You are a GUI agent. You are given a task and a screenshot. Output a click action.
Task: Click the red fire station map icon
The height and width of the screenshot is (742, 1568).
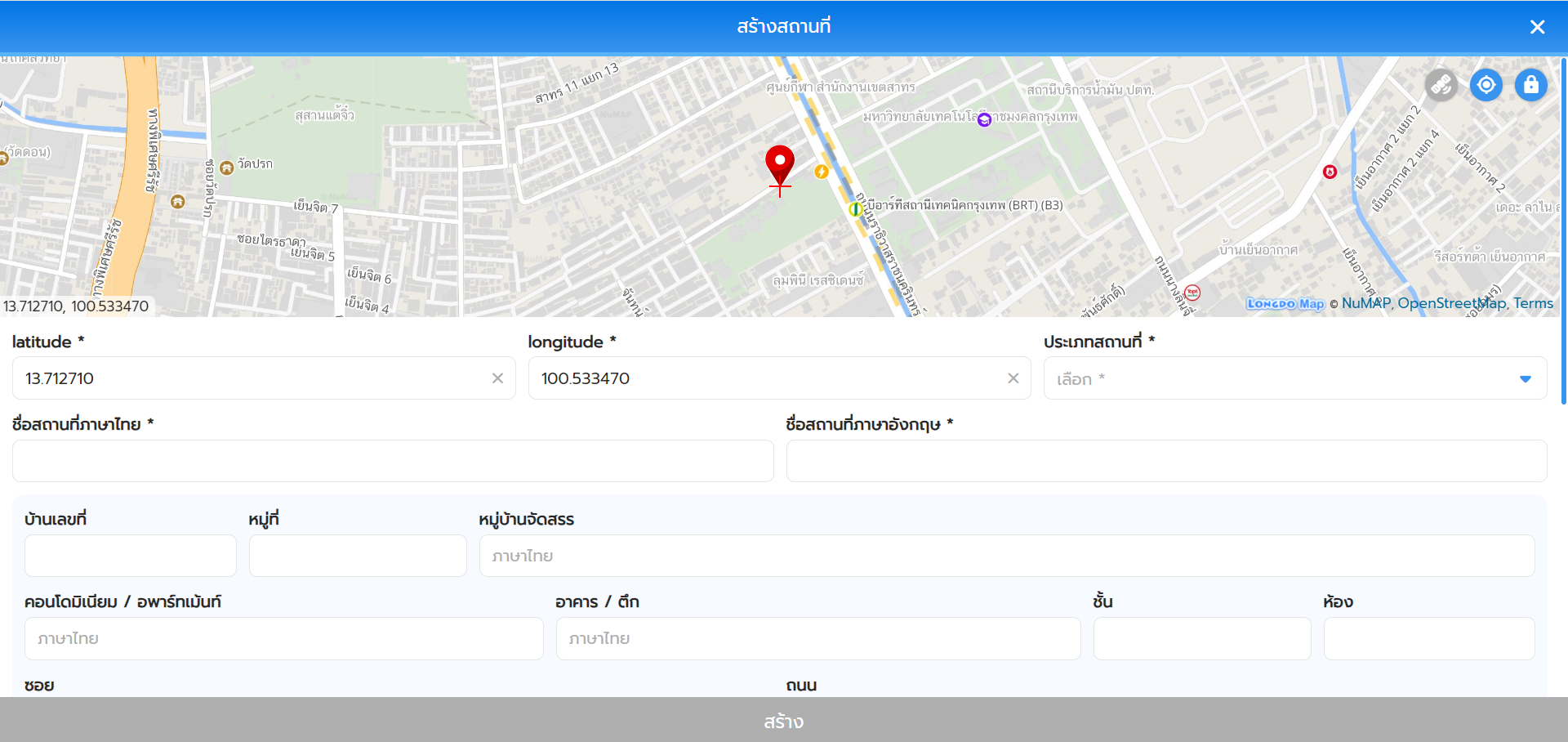tap(1330, 172)
